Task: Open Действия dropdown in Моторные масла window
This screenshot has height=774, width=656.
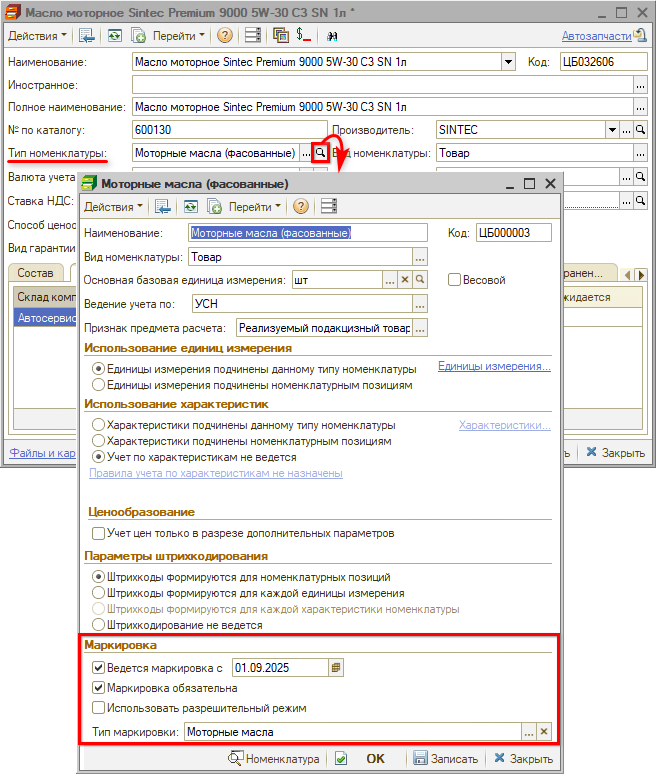Action: 113,207
